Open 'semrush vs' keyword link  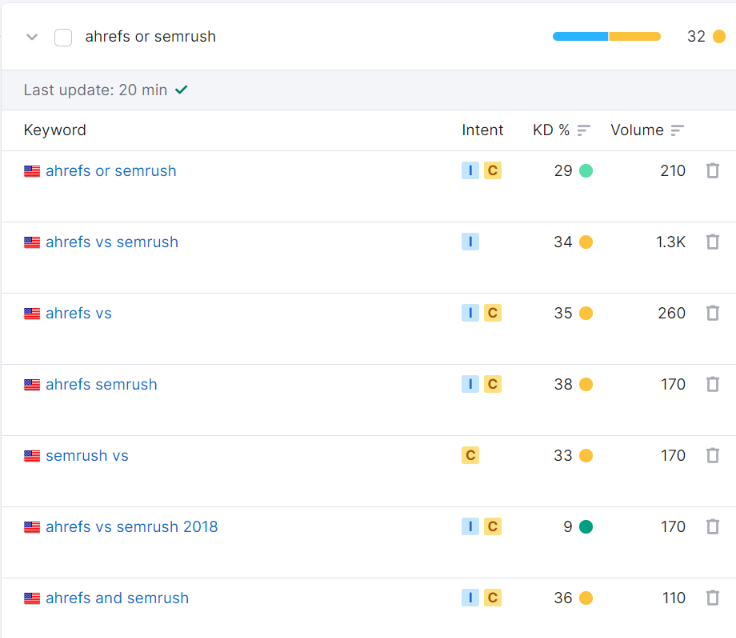click(87, 455)
